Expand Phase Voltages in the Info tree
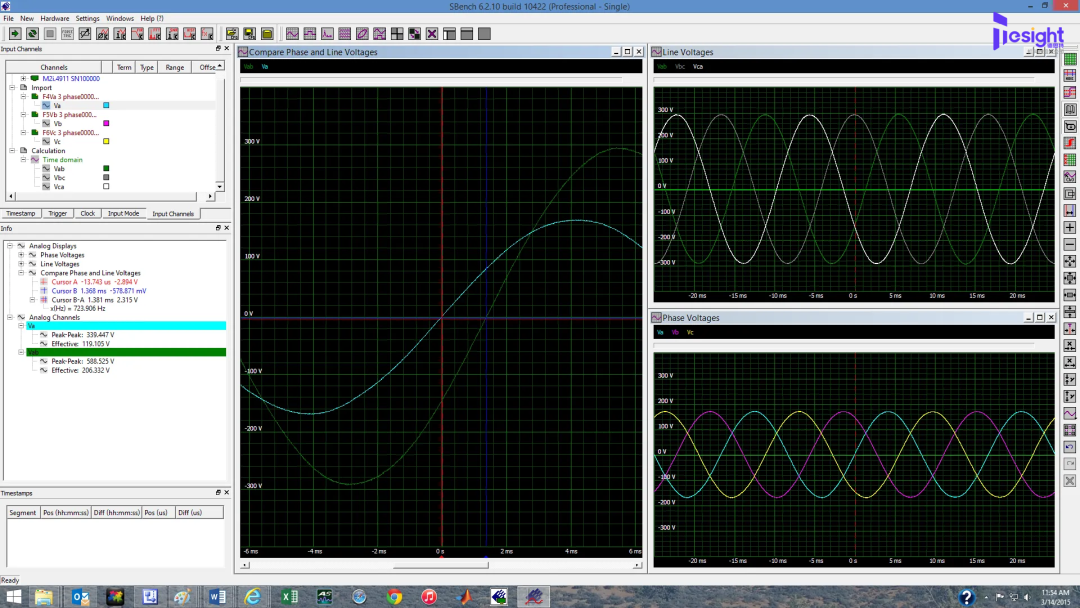The width and height of the screenshot is (1080, 608). pyautogui.click(x=21, y=255)
